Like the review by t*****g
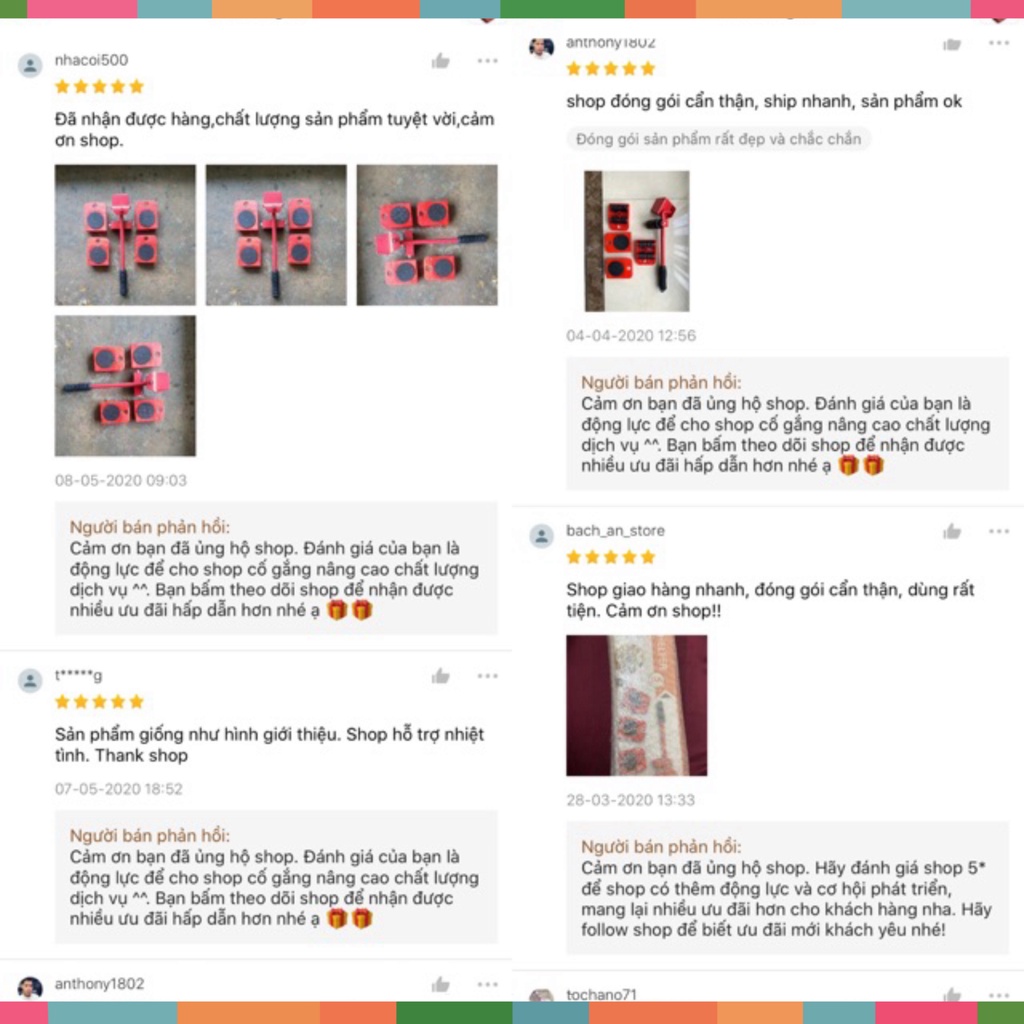 click(x=441, y=676)
